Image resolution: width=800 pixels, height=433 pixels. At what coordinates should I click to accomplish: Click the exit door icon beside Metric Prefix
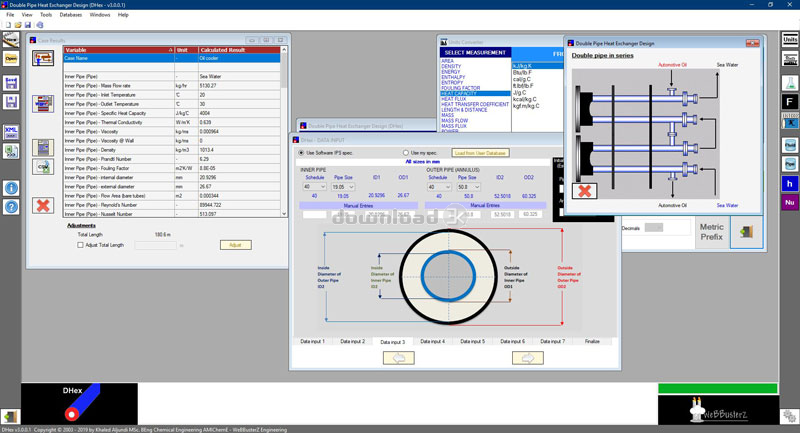tap(746, 232)
